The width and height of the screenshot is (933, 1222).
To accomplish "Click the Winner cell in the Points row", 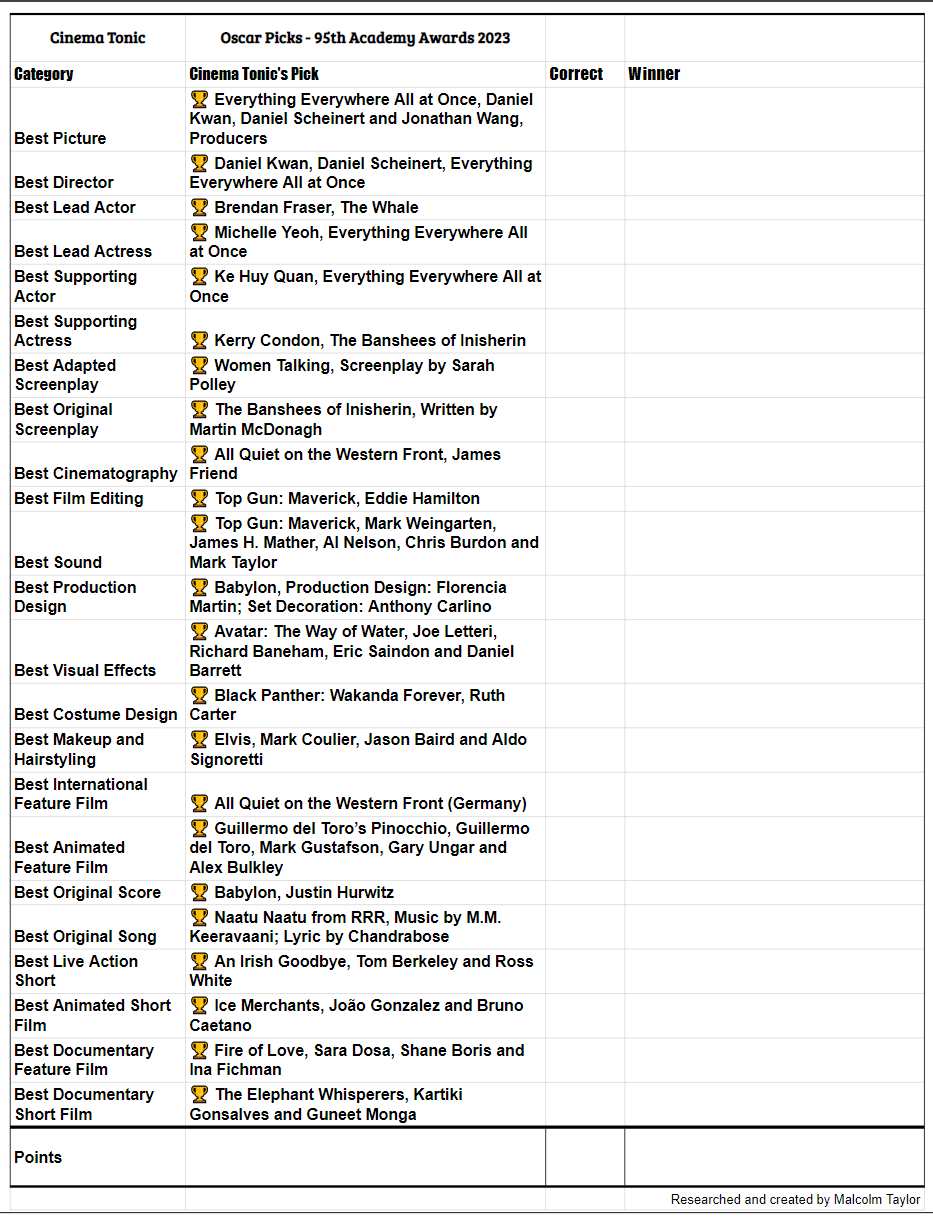I will point(774,1157).
